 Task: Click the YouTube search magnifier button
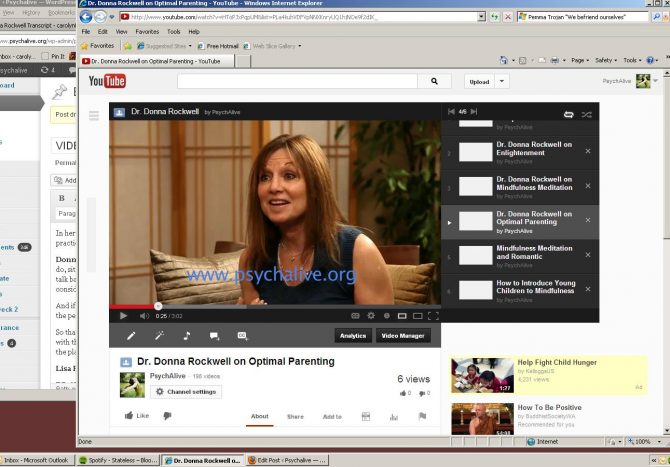pyautogui.click(x=434, y=81)
